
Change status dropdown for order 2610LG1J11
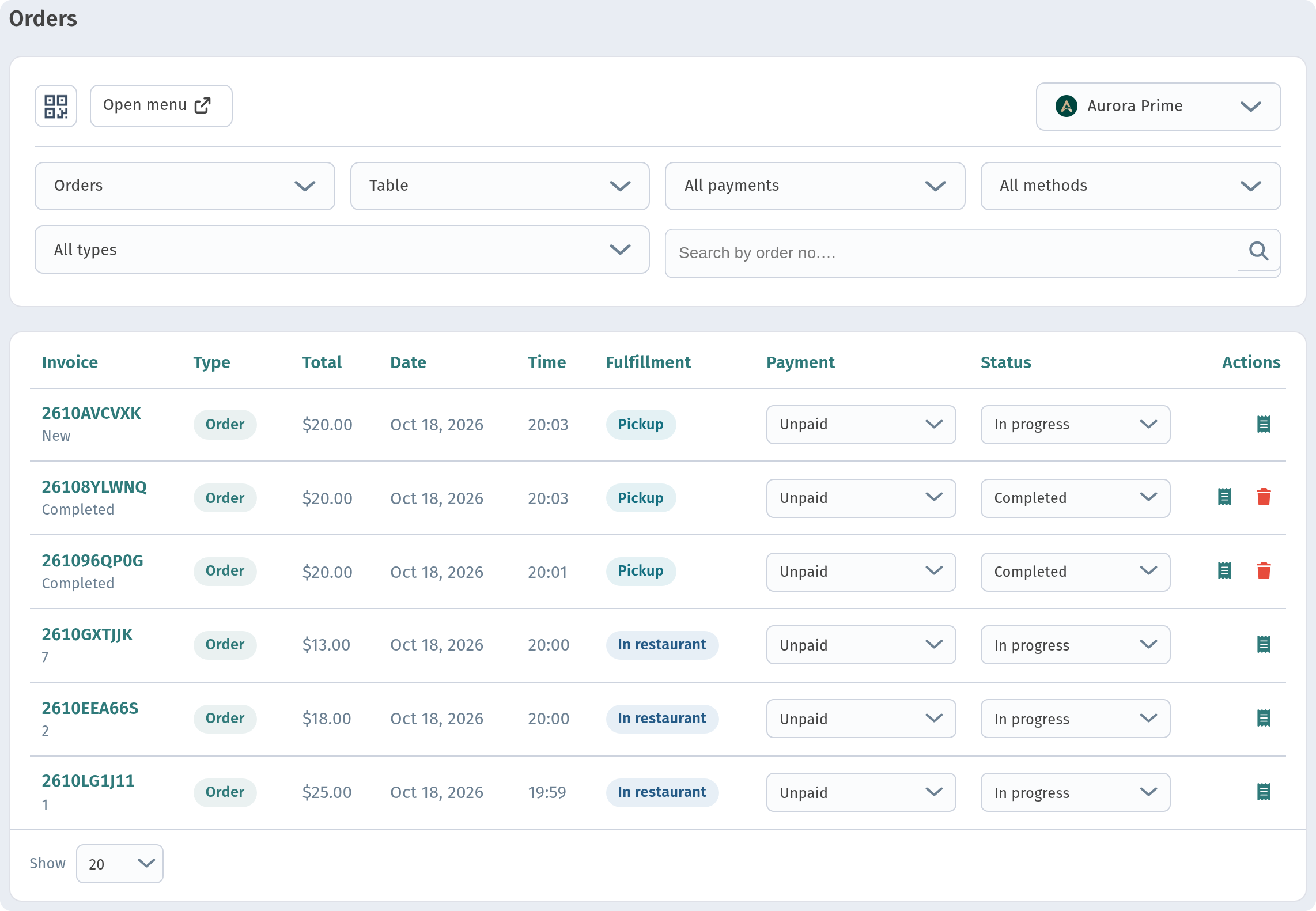(1076, 792)
